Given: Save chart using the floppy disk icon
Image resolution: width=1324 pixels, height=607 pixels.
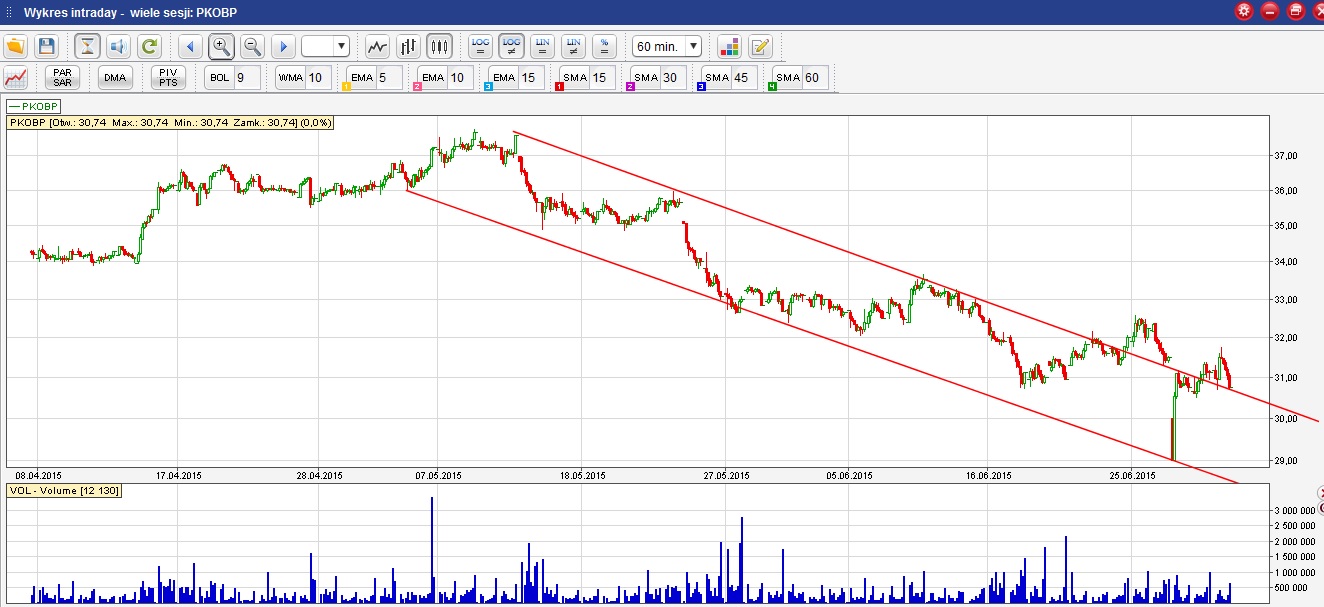Looking at the screenshot, I should [x=46, y=46].
